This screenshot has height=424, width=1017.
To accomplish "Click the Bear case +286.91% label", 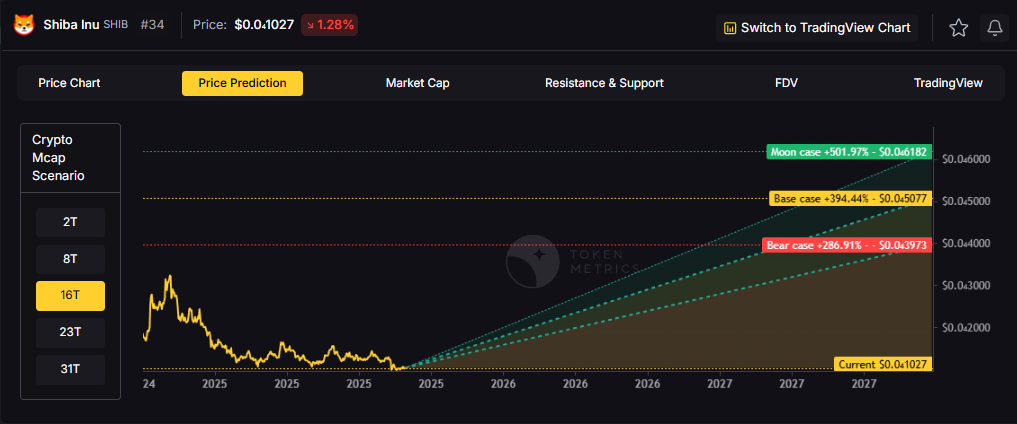I will (847, 245).
